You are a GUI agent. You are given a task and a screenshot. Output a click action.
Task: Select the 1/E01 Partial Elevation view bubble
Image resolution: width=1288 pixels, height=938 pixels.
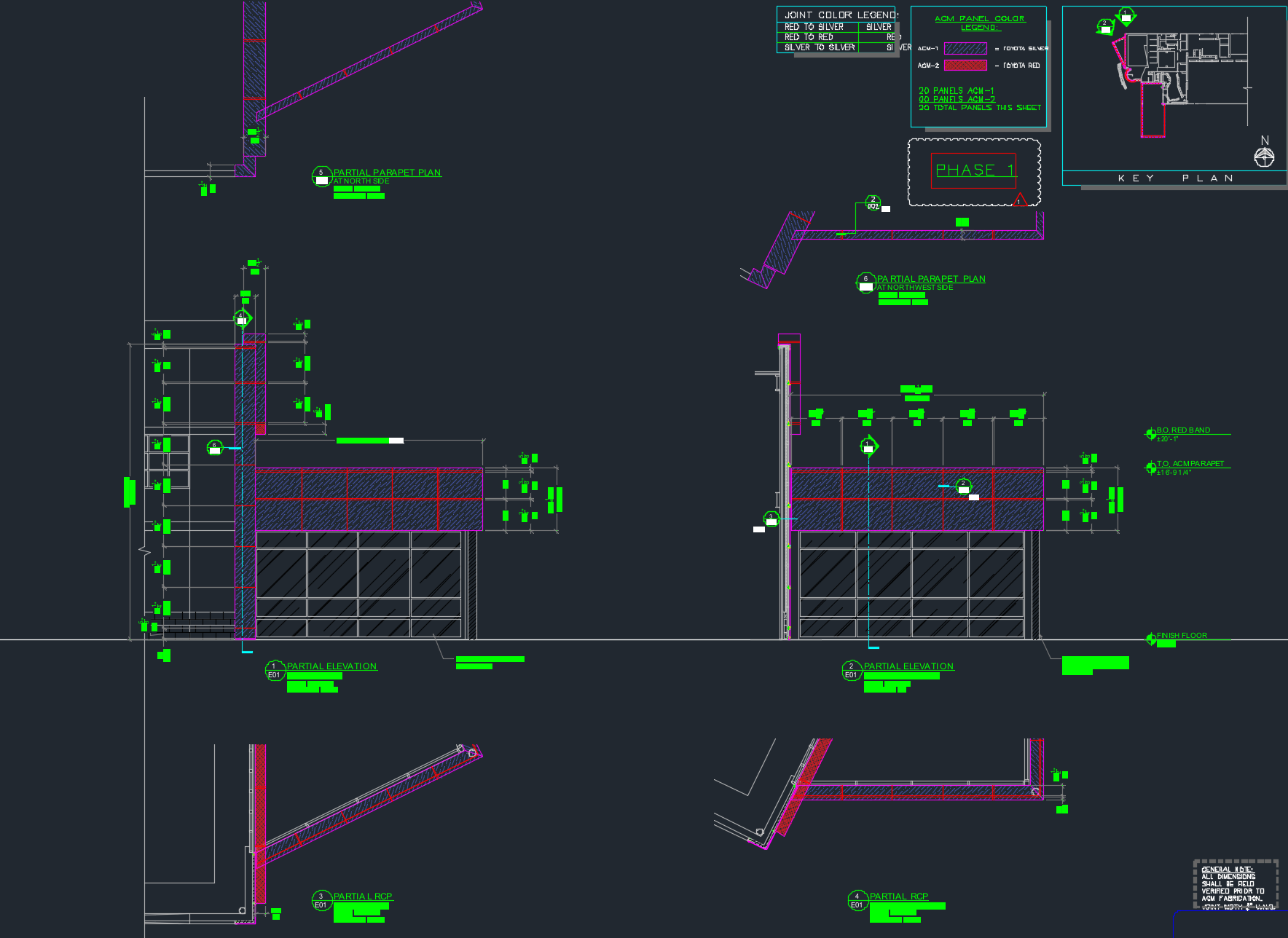[274, 671]
